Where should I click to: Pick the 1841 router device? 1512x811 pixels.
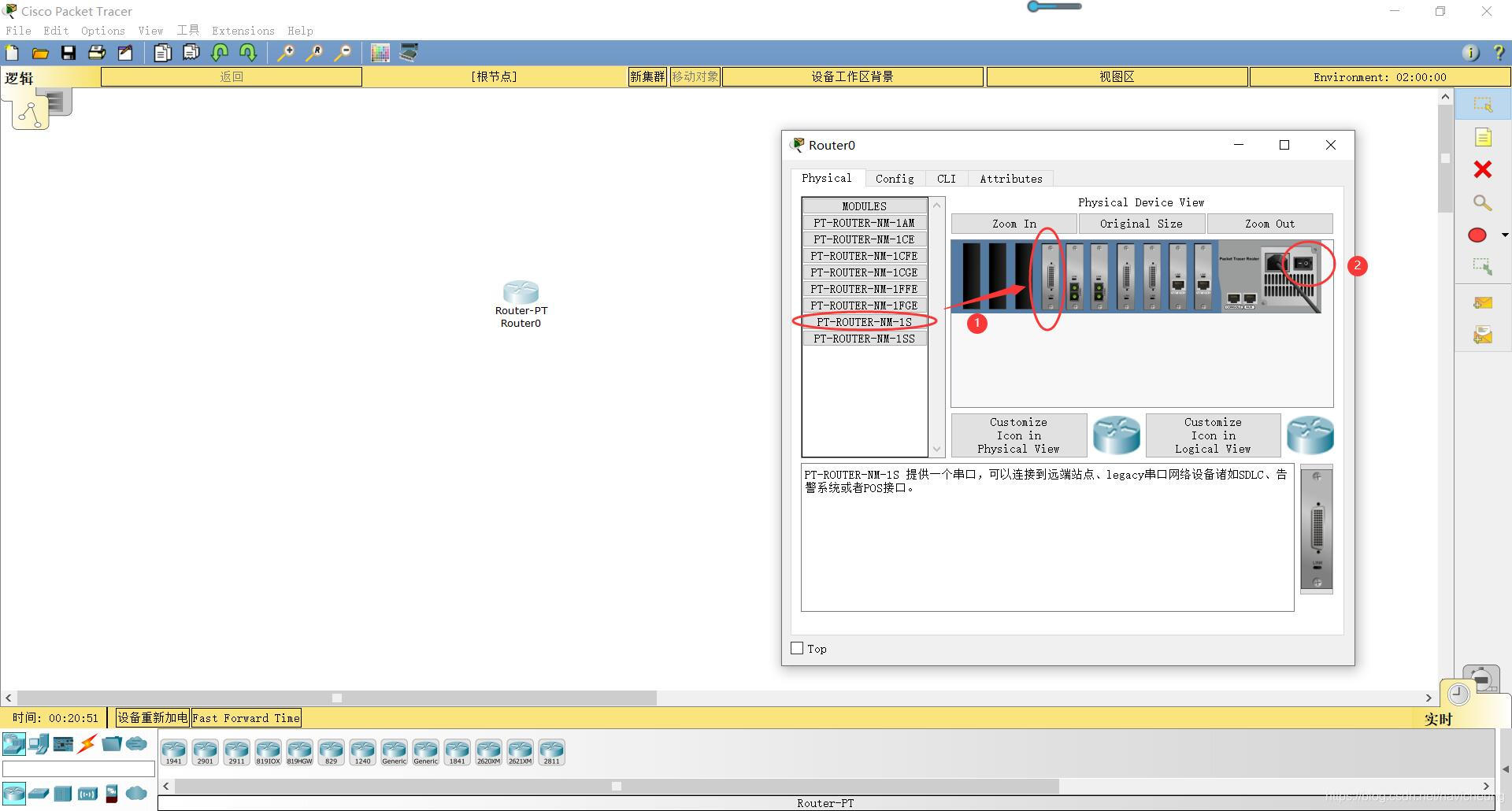point(457,752)
